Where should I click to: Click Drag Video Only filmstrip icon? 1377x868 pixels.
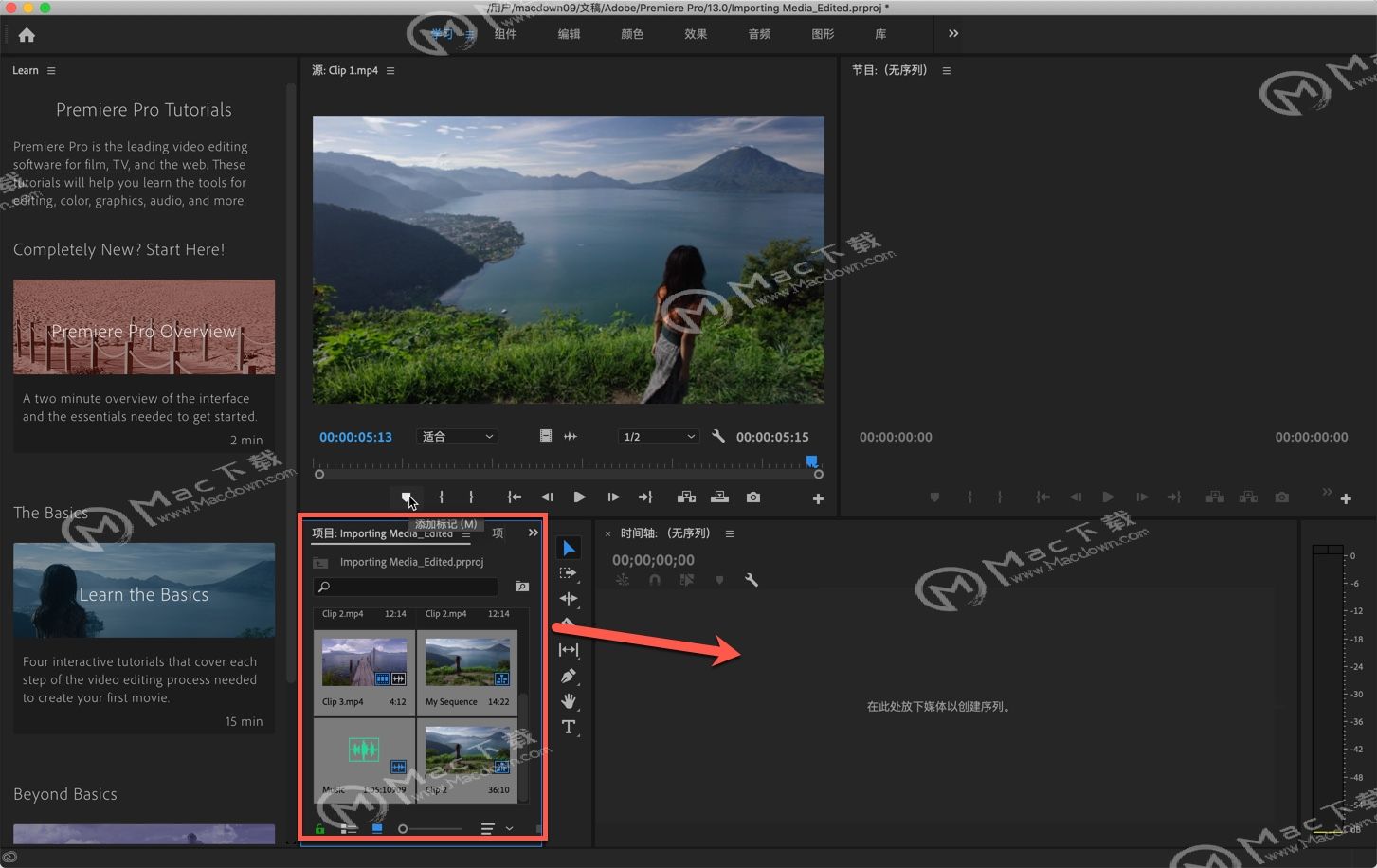coord(546,436)
